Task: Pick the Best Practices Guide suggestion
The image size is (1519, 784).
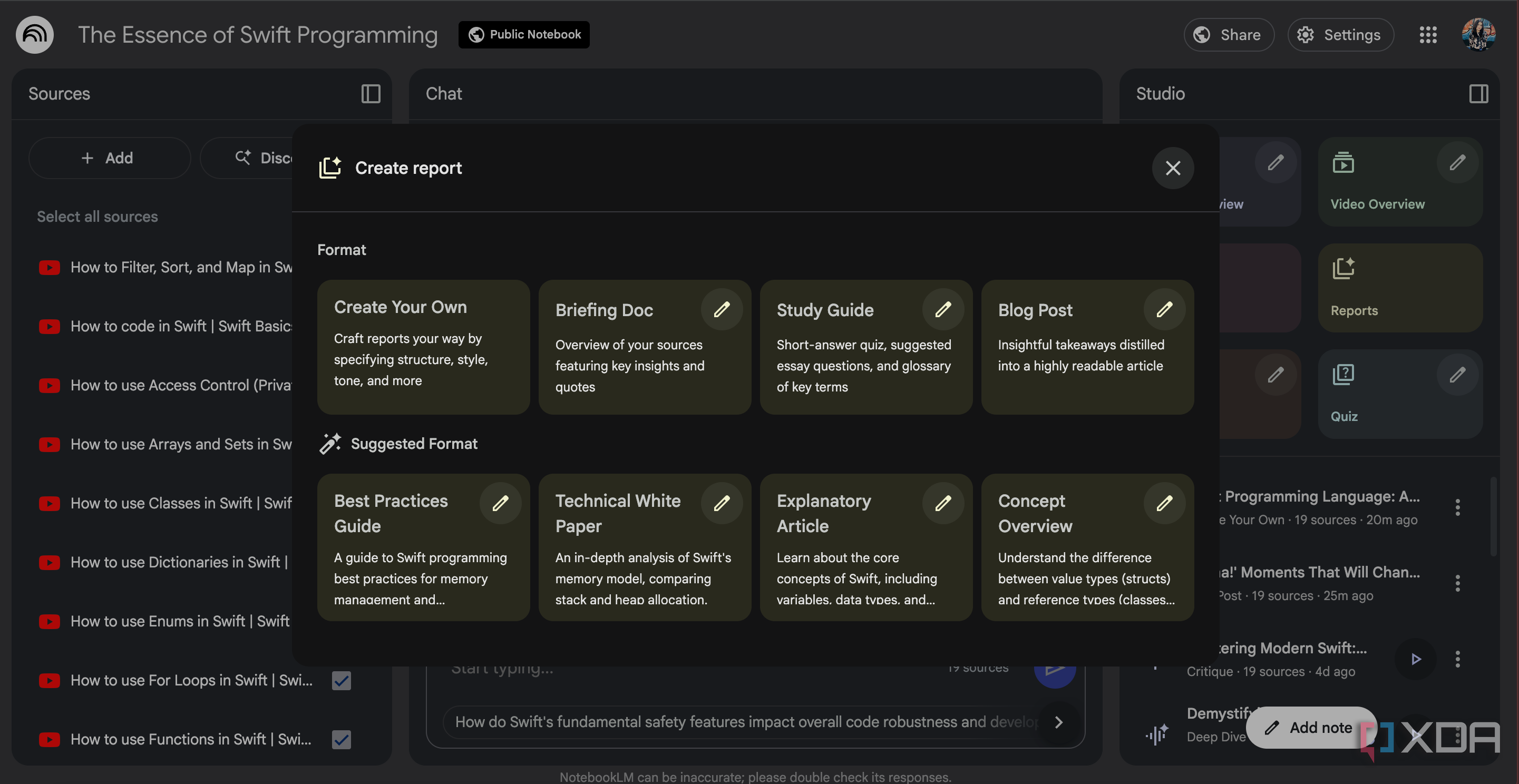Action: (423, 547)
